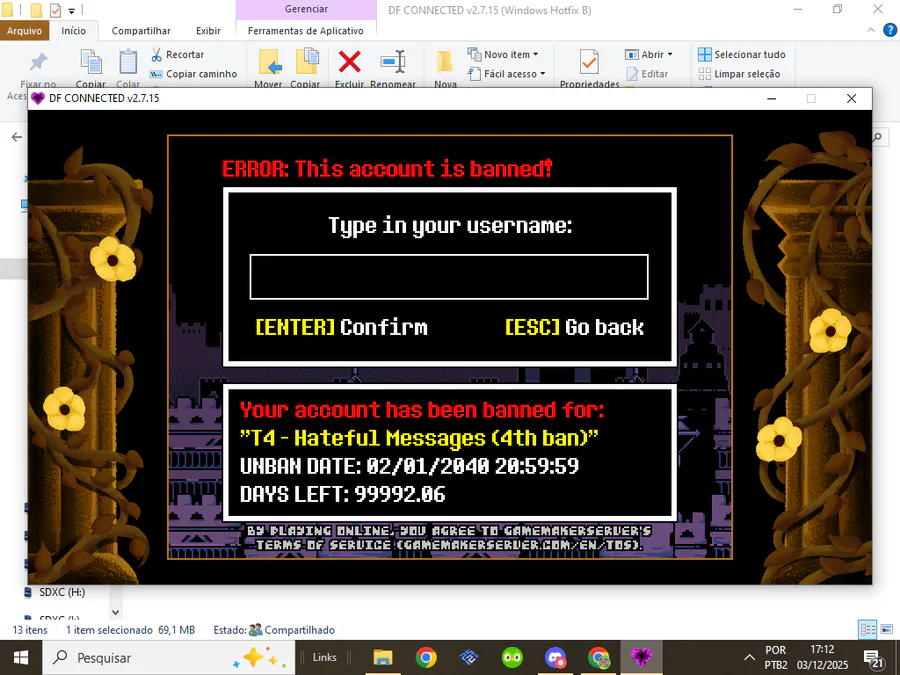Open the Novo item dropdown
Screen dimensions: 900x675
coord(503,55)
